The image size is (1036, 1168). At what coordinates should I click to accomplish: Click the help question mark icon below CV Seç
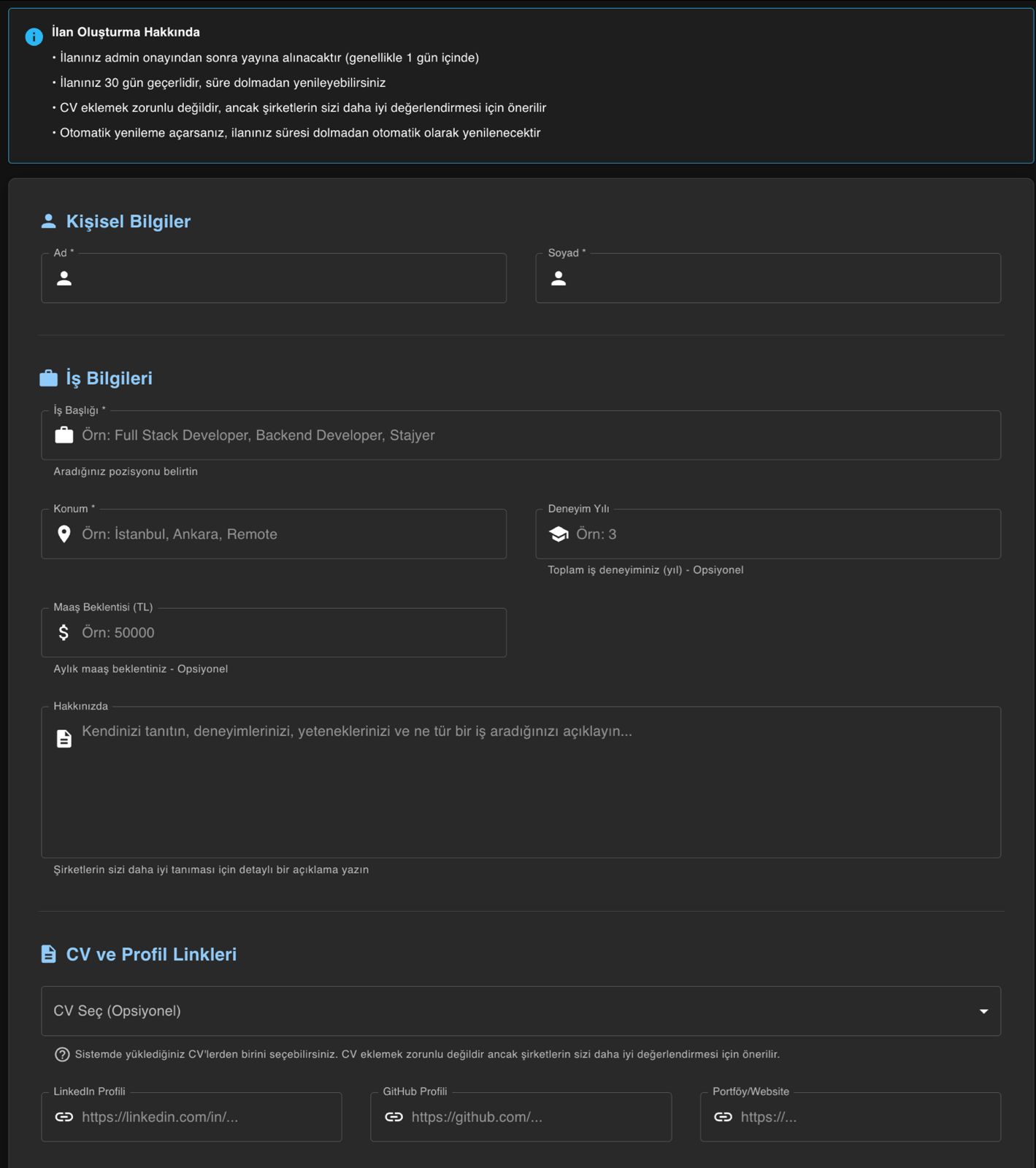62,1054
